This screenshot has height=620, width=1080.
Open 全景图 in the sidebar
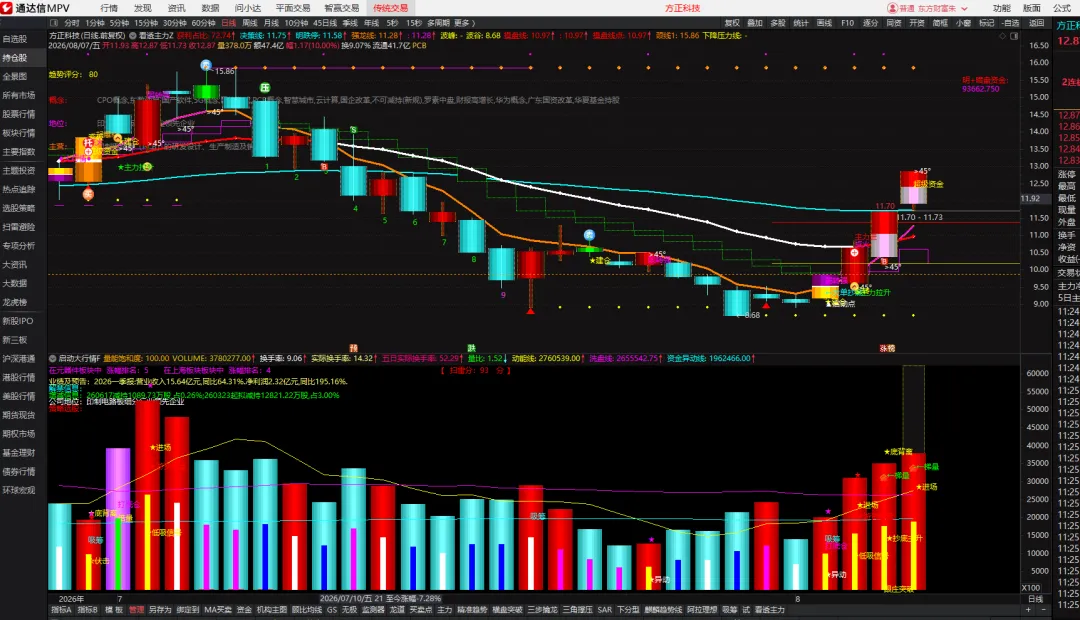click(x=14, y=76)
